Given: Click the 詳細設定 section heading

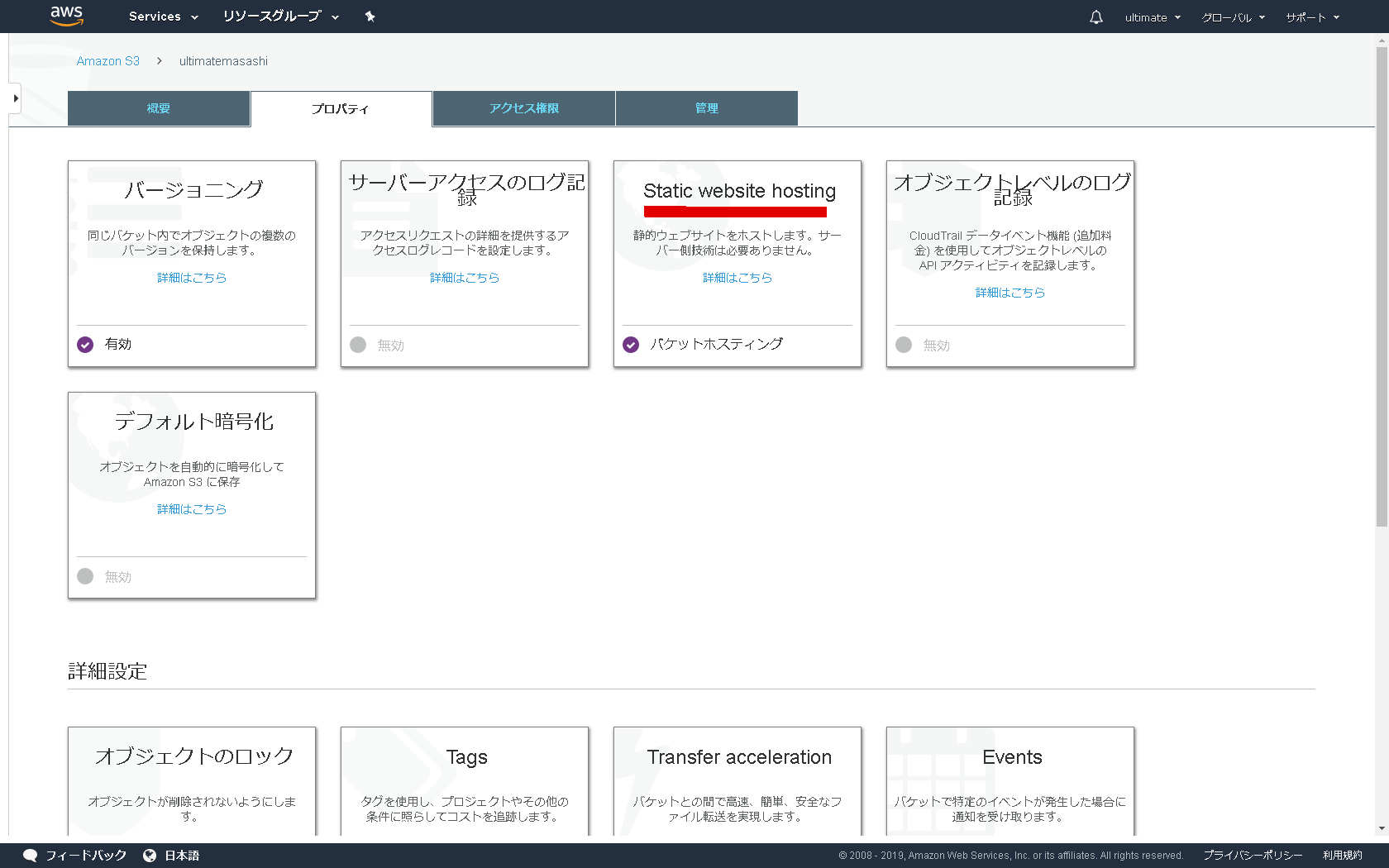Looking at the screenshot, I should click(107, 671).
